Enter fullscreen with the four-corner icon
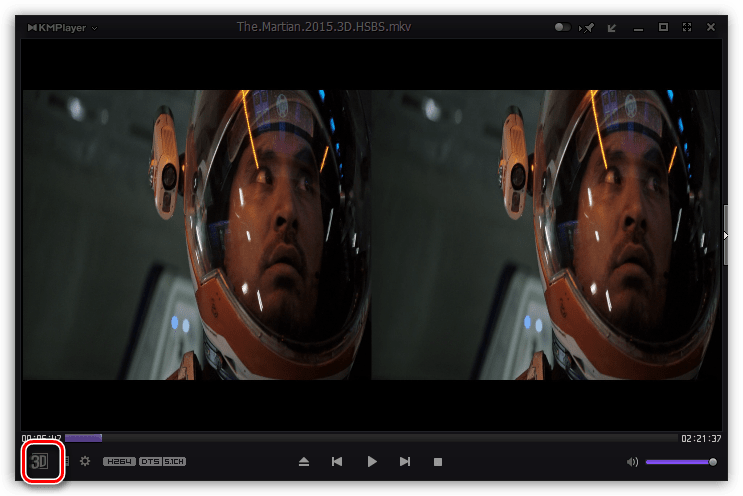The width and height of the screenshot is (743, 496). point(687,27)
